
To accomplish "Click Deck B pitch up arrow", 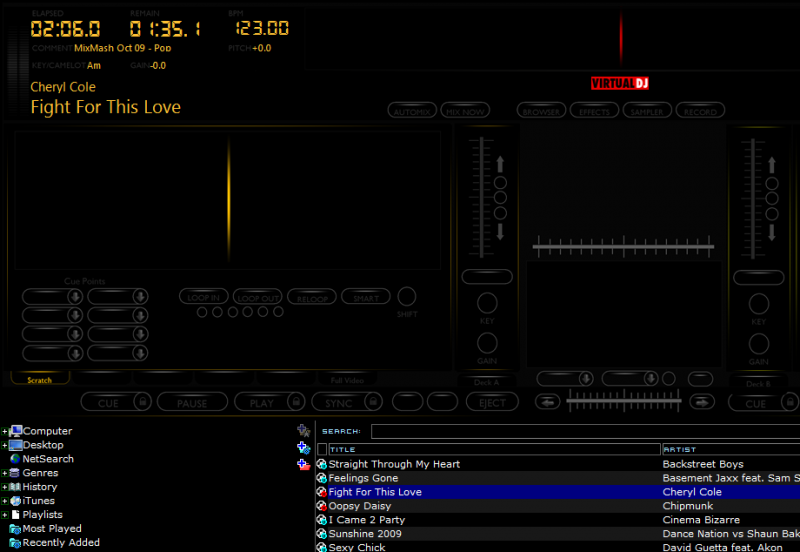I will (x=771, y=165).
